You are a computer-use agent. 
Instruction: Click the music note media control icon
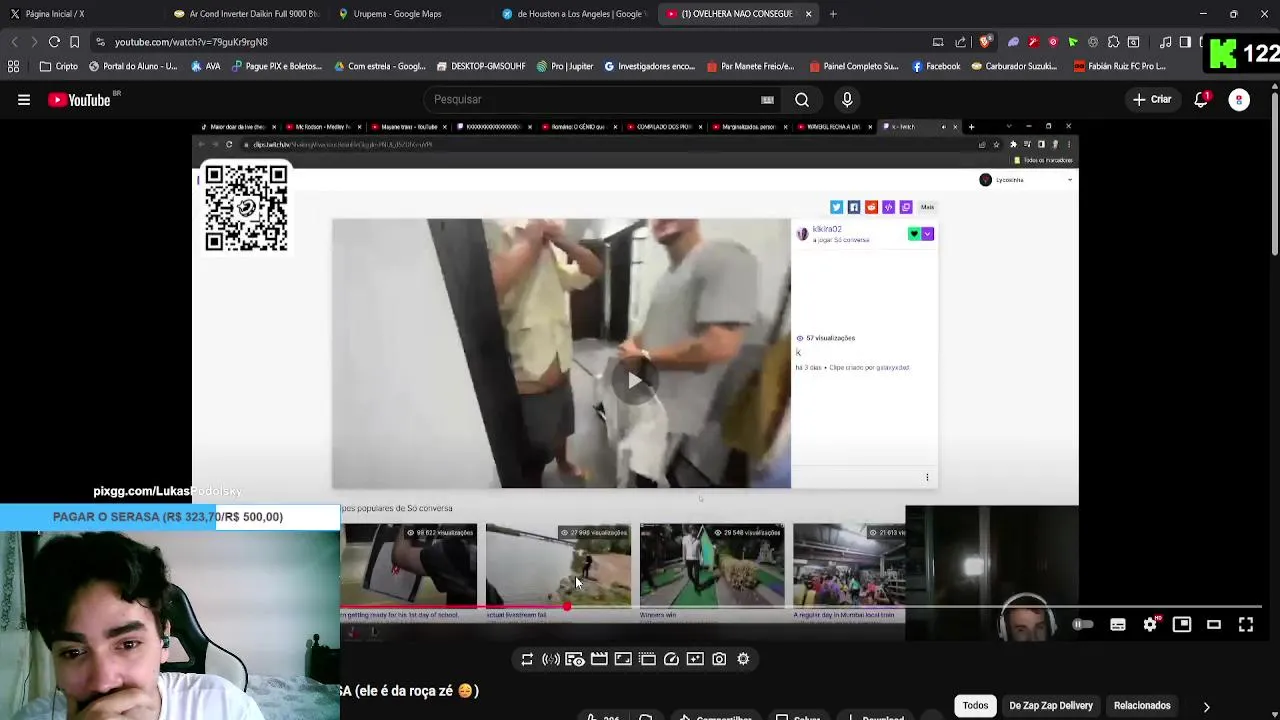pyautogui.click(x=1165, y=42)
